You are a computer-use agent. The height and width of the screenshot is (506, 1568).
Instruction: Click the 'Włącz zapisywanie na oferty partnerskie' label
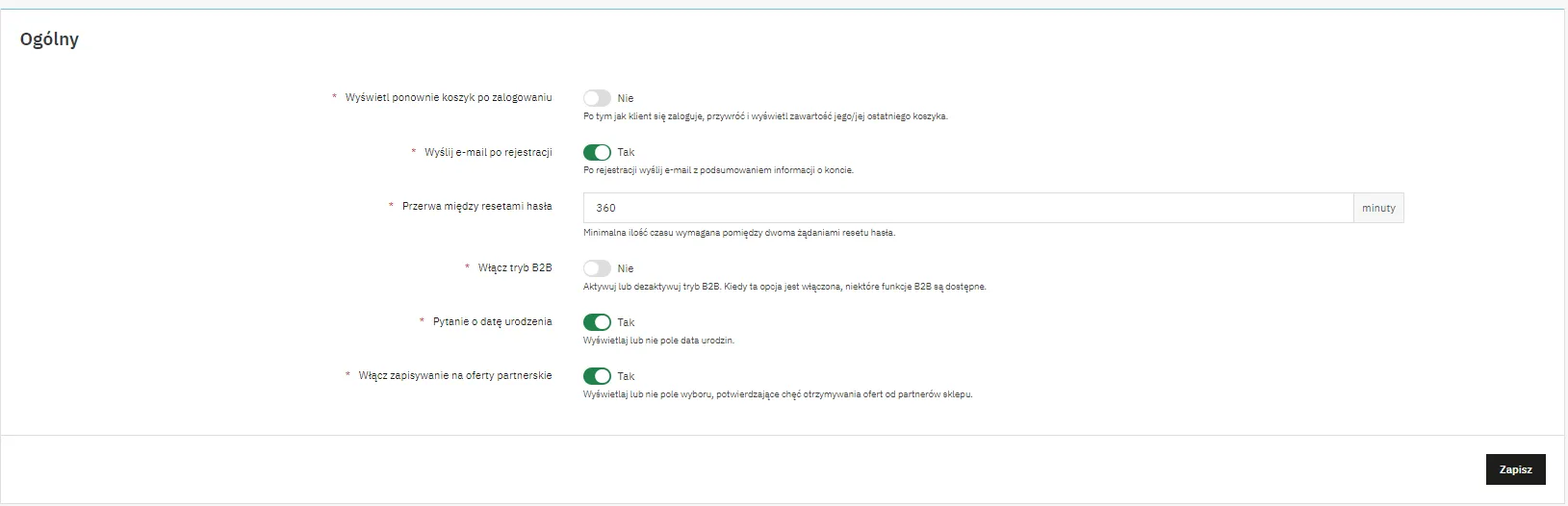pyautogui.click(x=455, y=375)
